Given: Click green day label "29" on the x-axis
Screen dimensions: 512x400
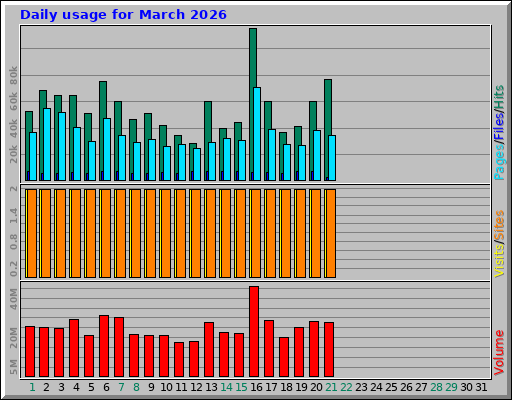Looking at the screenshot, I should point(451,387).
